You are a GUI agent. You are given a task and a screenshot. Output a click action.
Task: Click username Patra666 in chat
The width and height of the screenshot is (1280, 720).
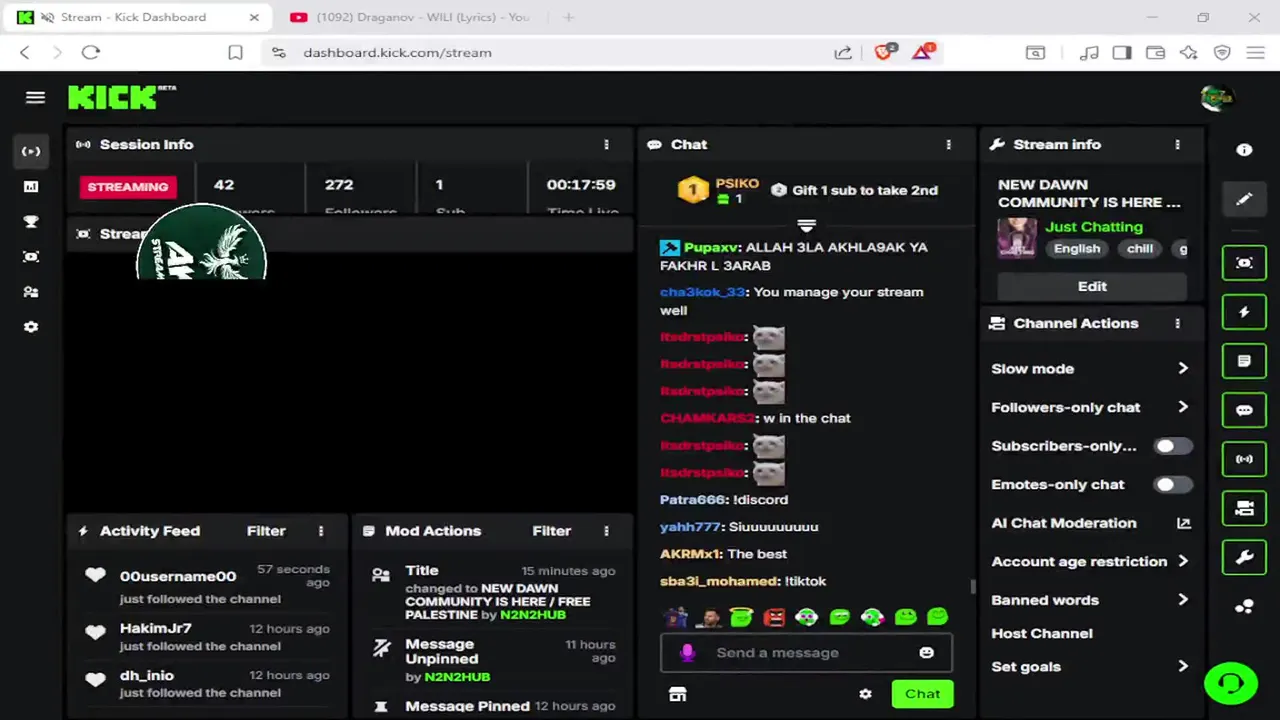click(x=692, y=500)
